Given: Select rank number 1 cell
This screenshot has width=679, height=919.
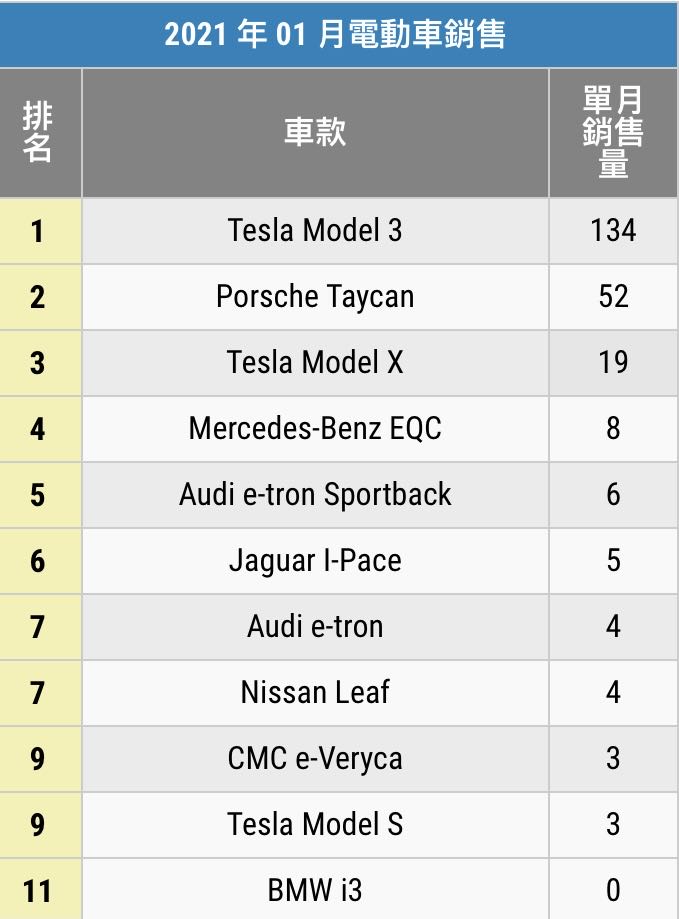Looking at the screenshot, I should [x=38, y=231].
